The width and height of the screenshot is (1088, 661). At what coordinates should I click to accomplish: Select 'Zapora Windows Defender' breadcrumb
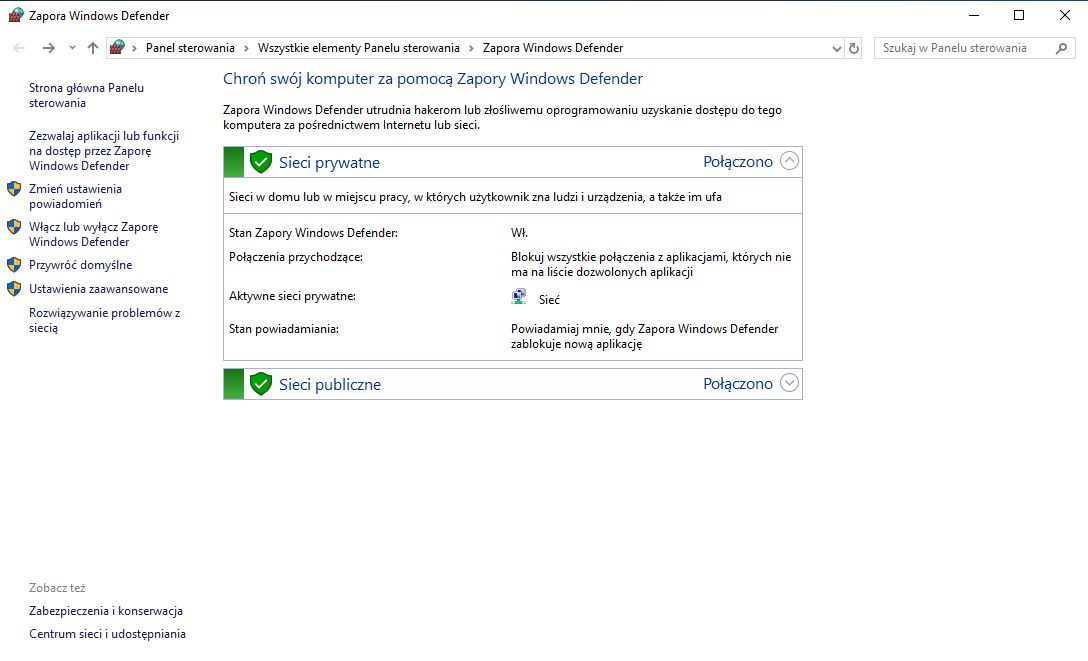tap(553, 48)
